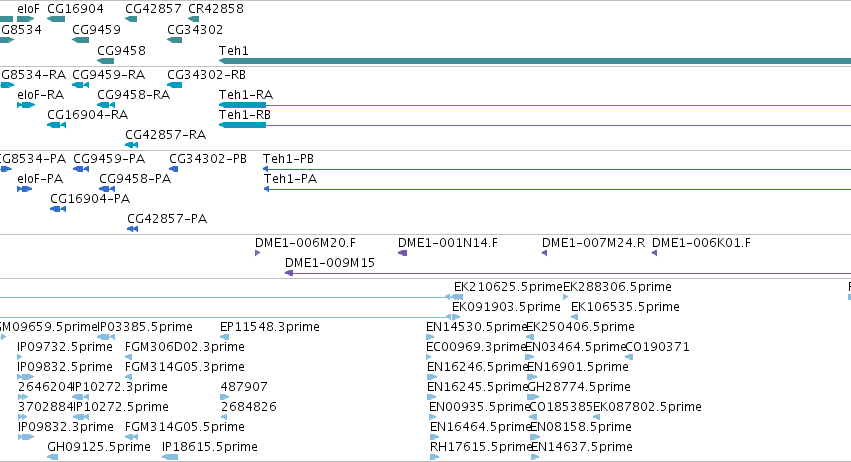
Task: Click the CG9458-PA protein glyph
Action: tap(107, 189)
